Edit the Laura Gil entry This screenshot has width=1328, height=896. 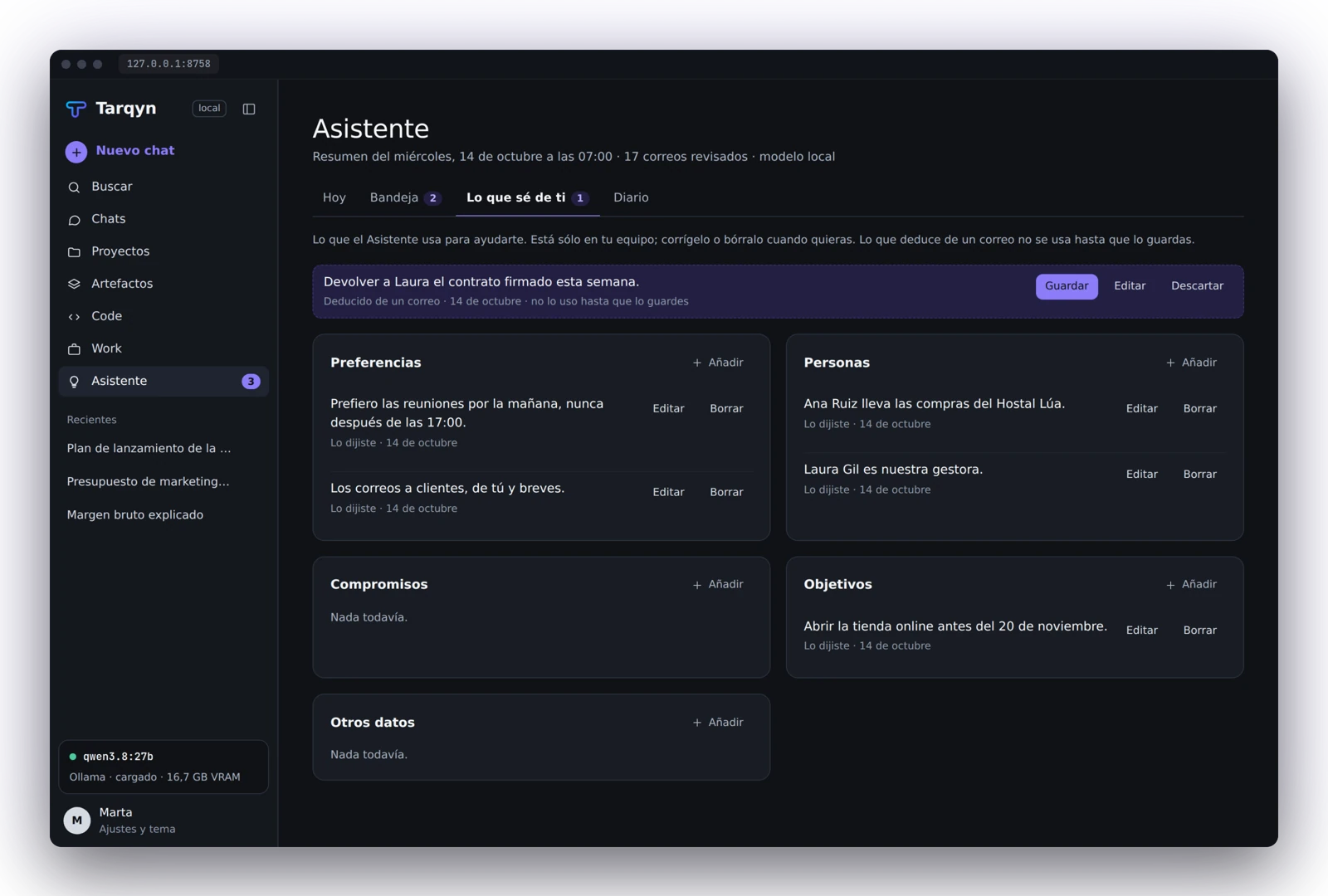click(1141, 475)
